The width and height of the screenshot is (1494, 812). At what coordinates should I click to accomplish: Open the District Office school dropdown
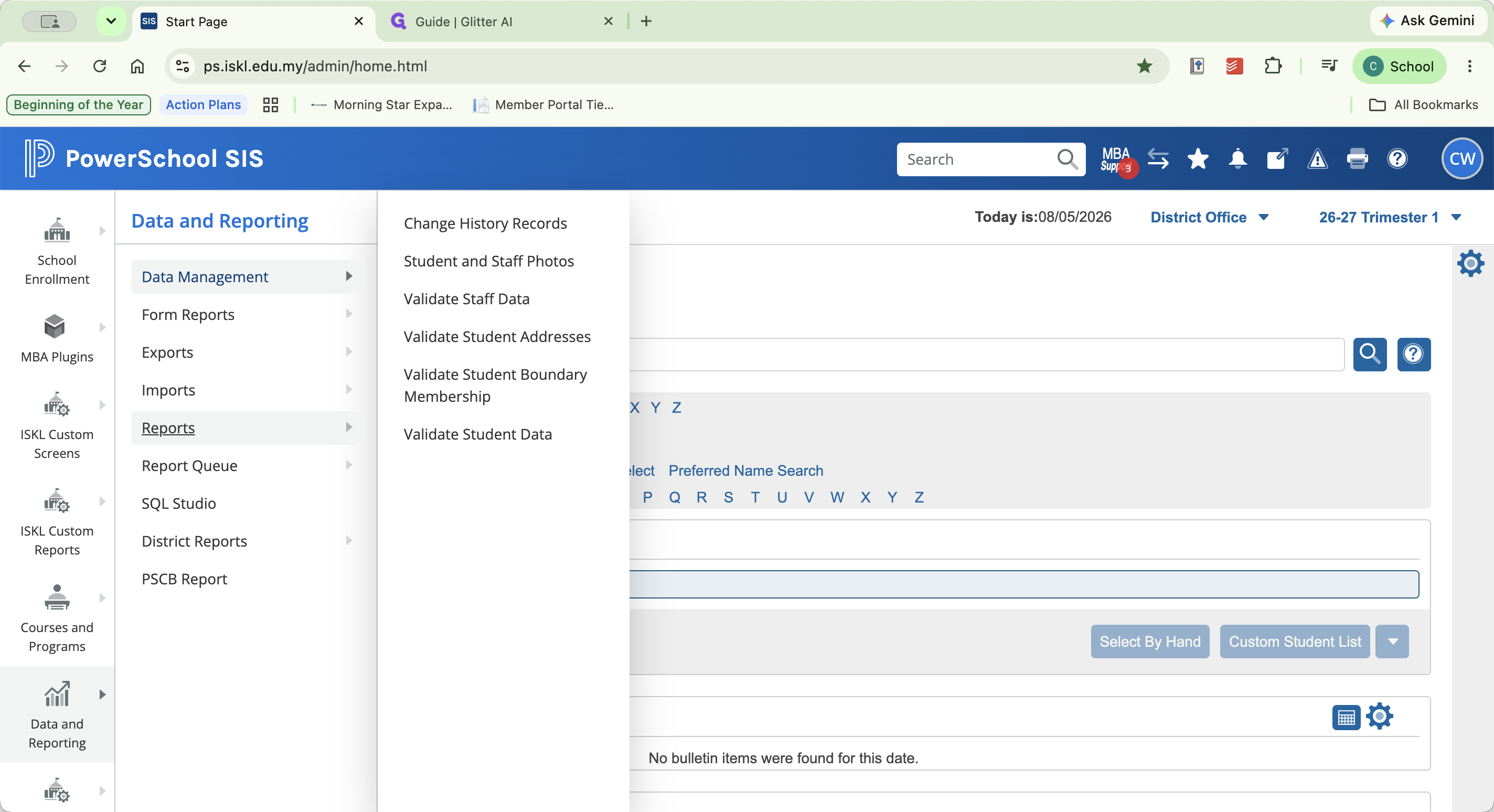(1209, 218)
